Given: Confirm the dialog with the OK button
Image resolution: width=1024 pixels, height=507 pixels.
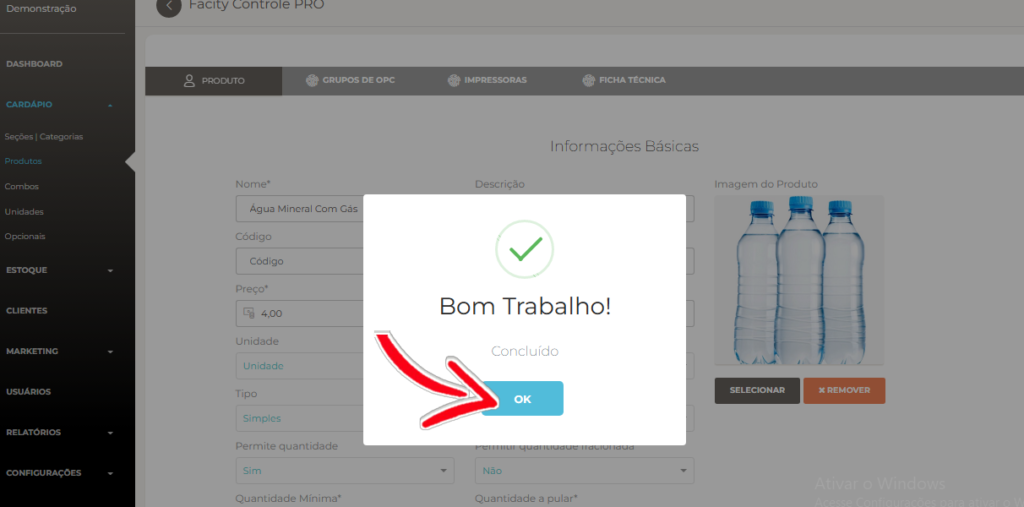Looking at the screenshot, I should [x=522, y=399].
